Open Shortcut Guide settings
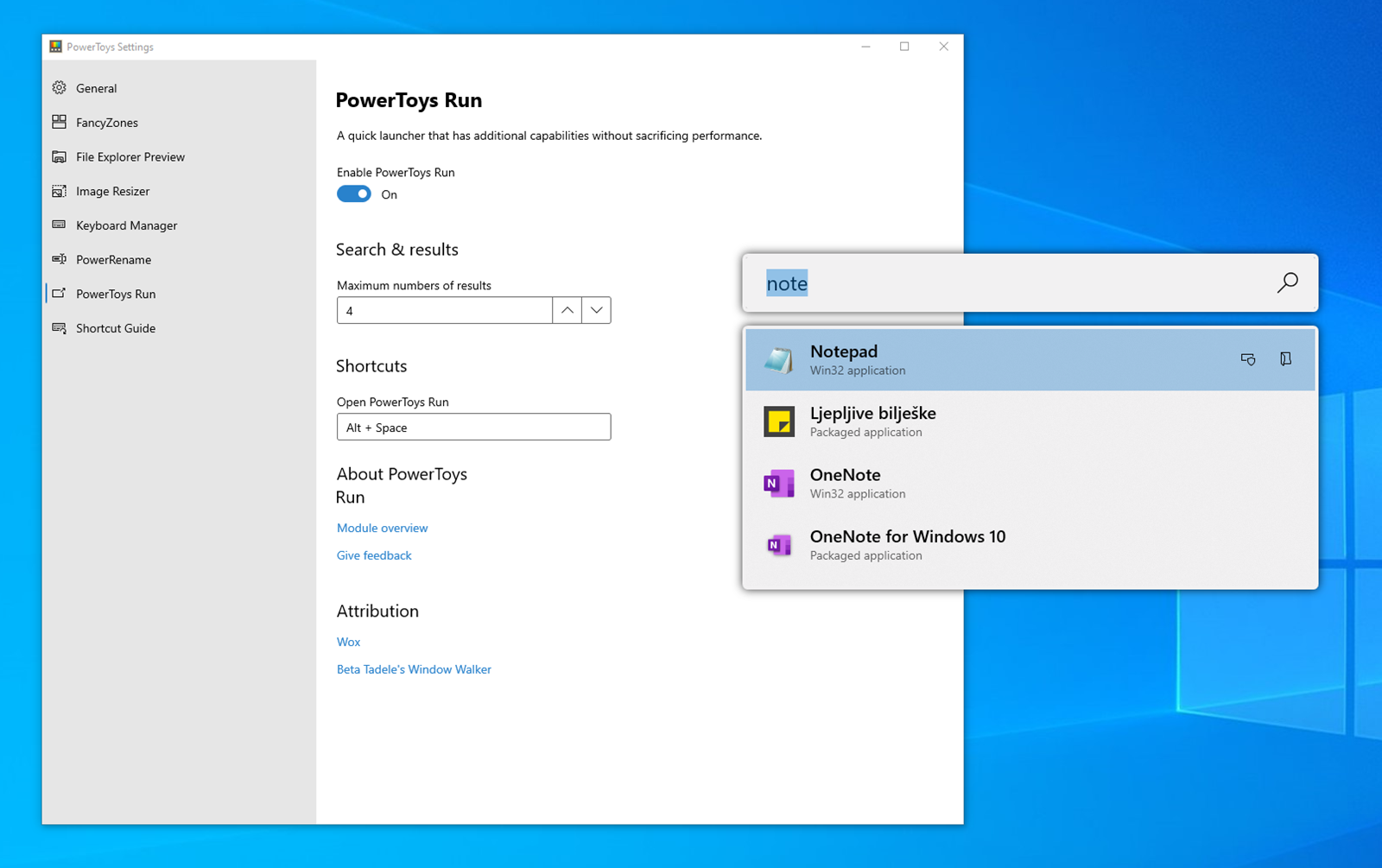The image size is (1382, 868). 180,328
